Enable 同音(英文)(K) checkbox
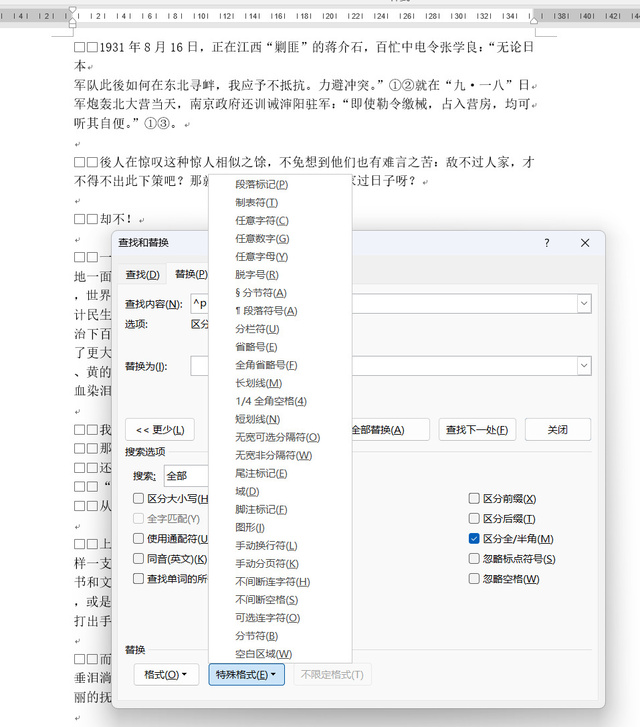The height and width of the screenshot is (727, 640). point(138,559)
